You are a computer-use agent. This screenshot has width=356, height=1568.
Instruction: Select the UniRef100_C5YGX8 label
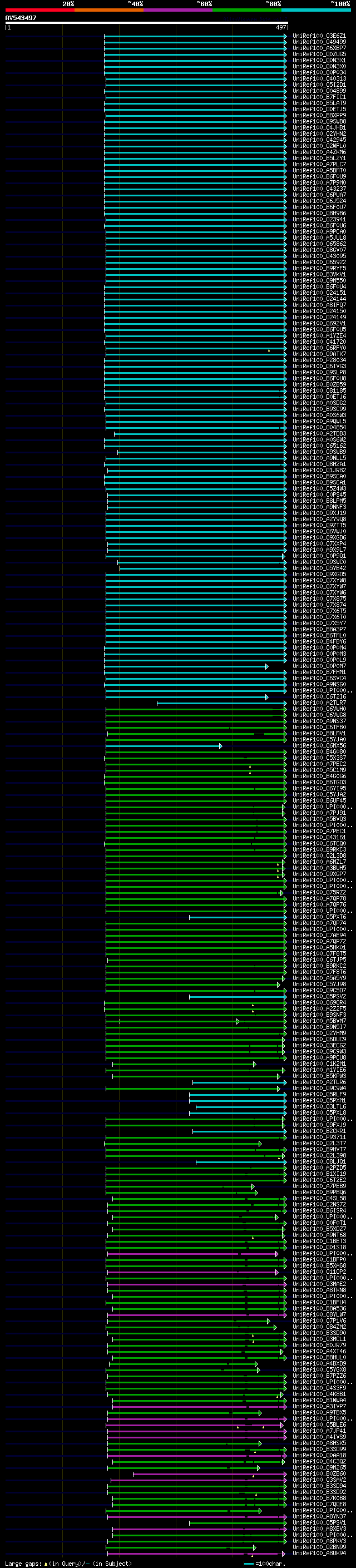click(319, 1369)
